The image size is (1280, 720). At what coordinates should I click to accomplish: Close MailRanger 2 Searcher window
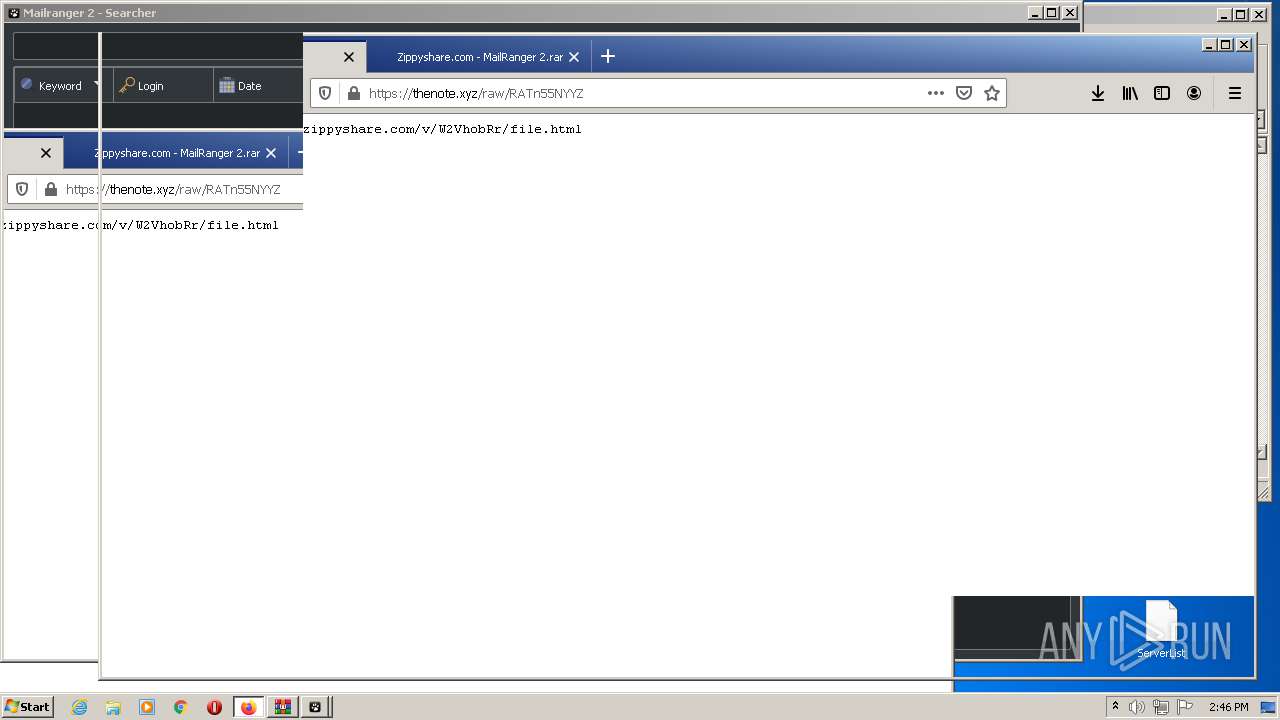point(1070,13)
